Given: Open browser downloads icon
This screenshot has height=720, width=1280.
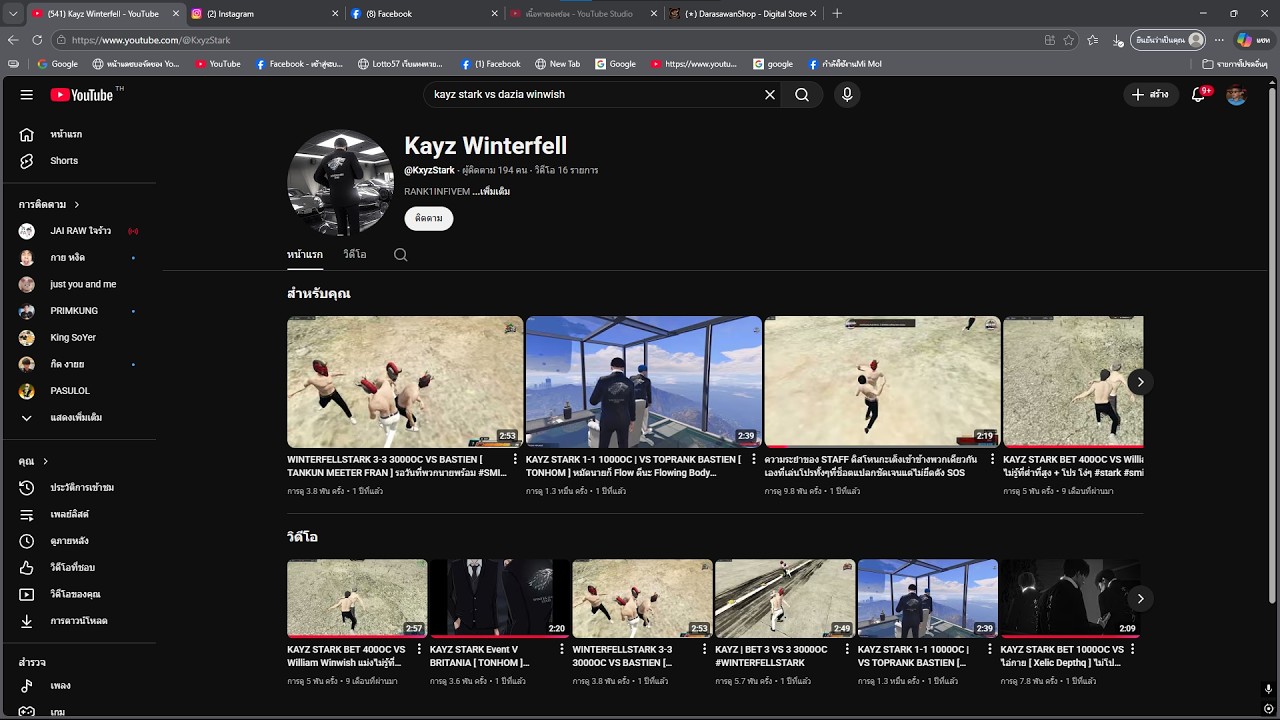Looking at the screenshot, I should pos(1117,40).
